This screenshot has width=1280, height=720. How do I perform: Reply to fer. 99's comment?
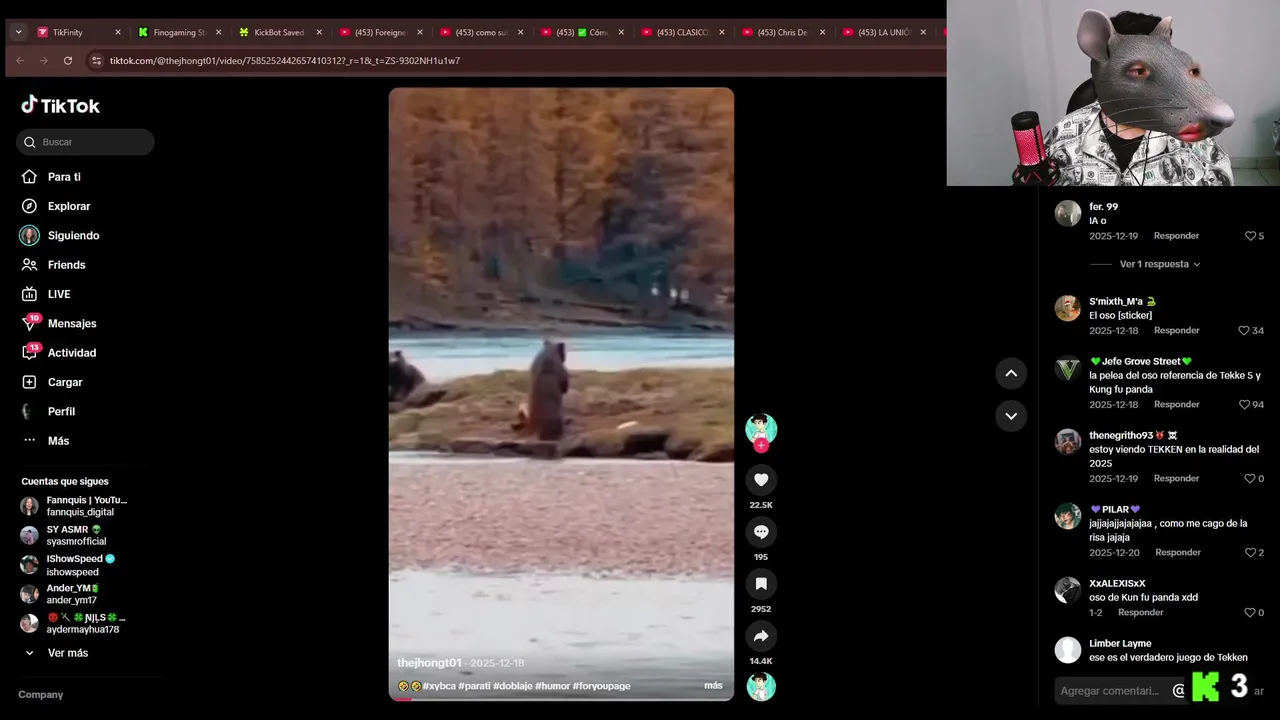click(1176, 236)
